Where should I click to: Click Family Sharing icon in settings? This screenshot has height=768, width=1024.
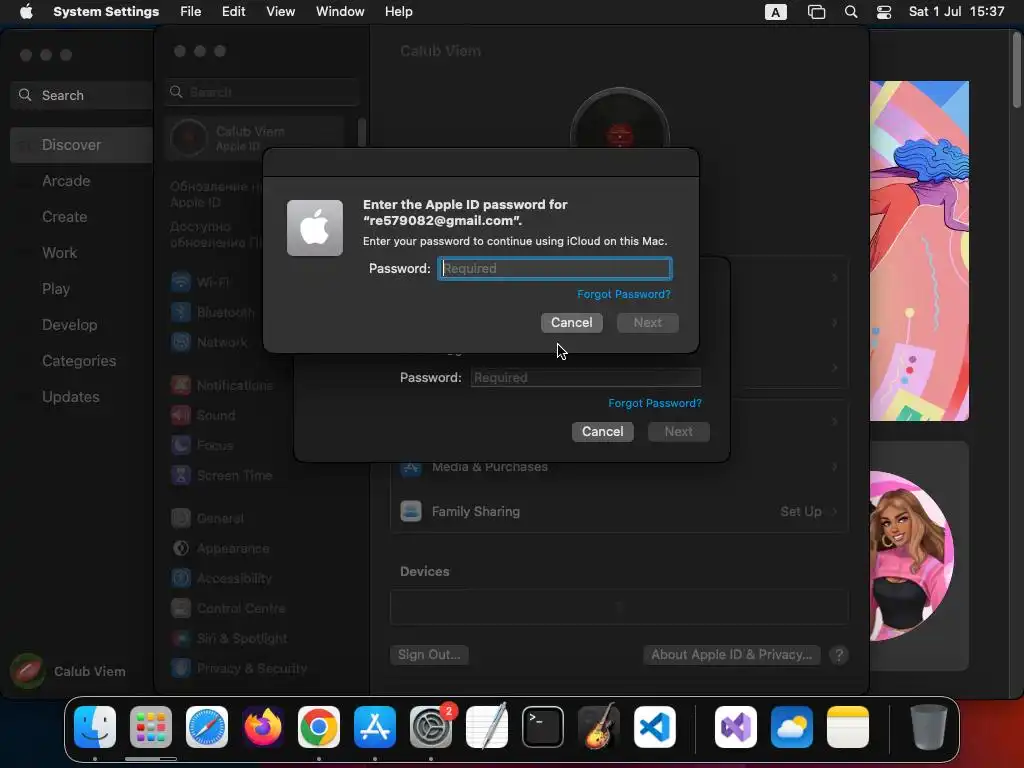[x=411, y=511]
